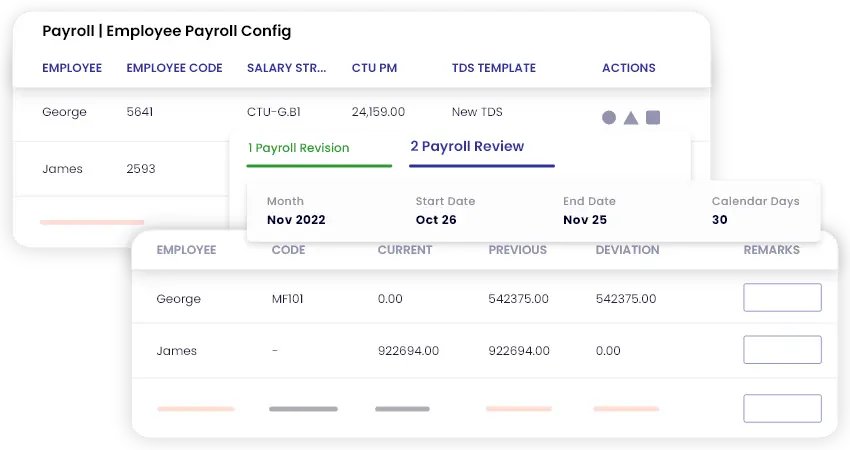The width and height of the screenshot is (850, 450).
Task: Select George in the Payroll Config table
Action: point(65,112)
